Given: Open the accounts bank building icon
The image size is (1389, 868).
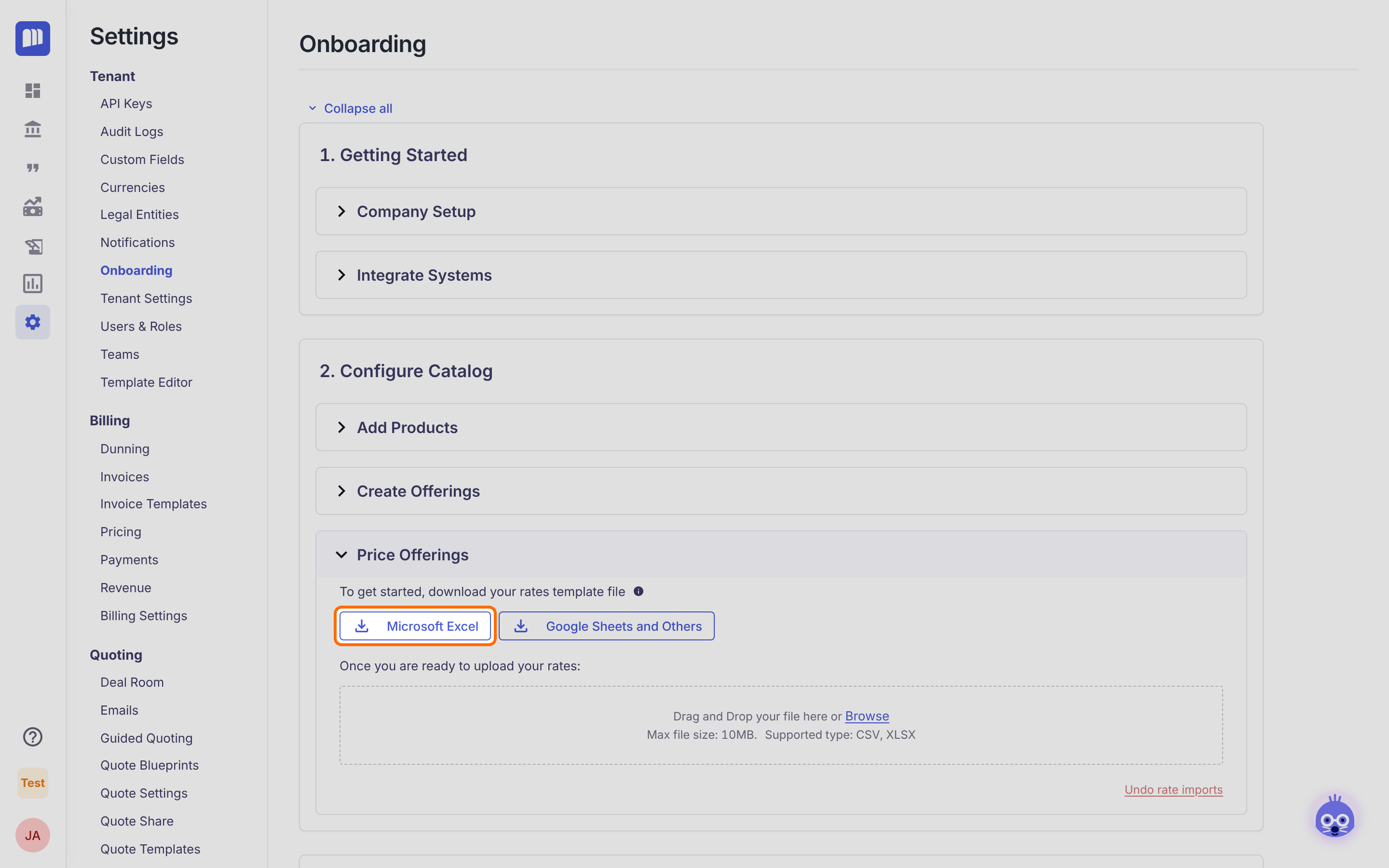Looking at the screenshot, I should [33, 129].
